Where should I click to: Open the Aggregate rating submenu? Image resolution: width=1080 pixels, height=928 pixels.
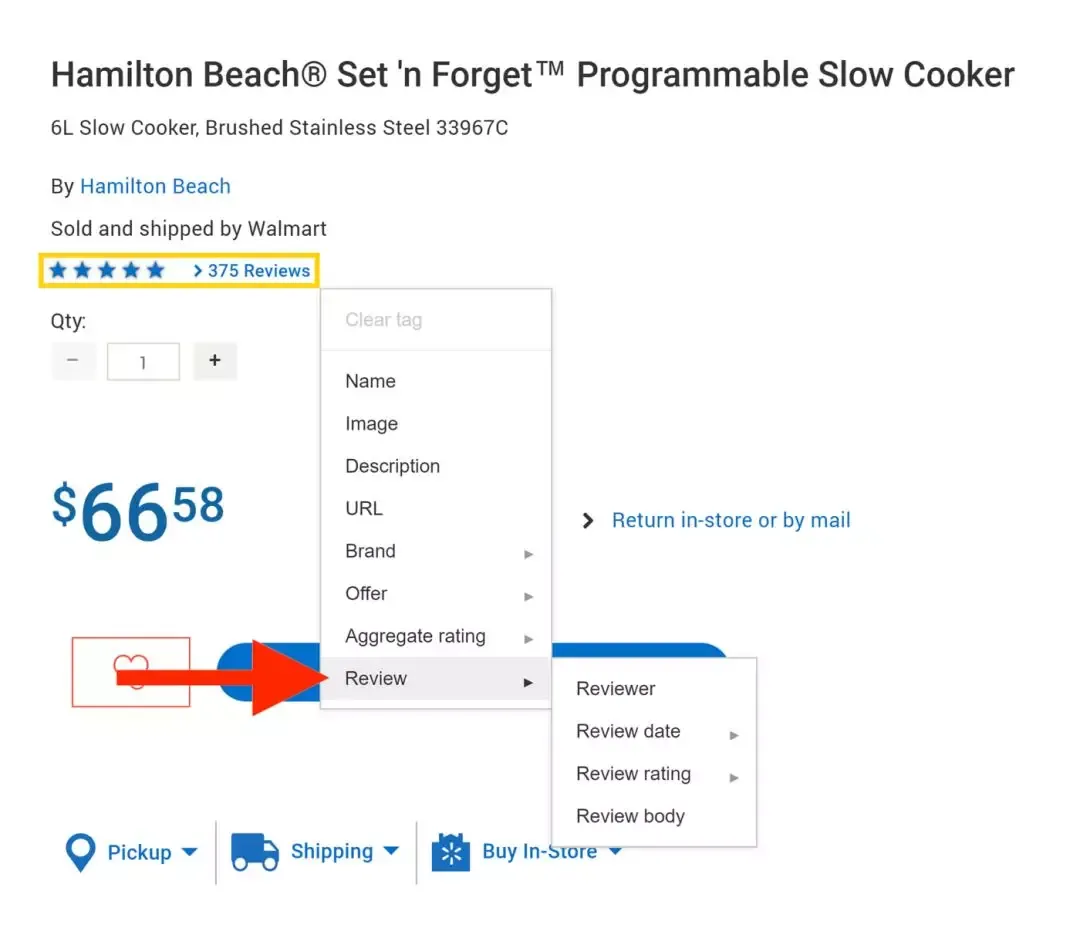point(415,636)
